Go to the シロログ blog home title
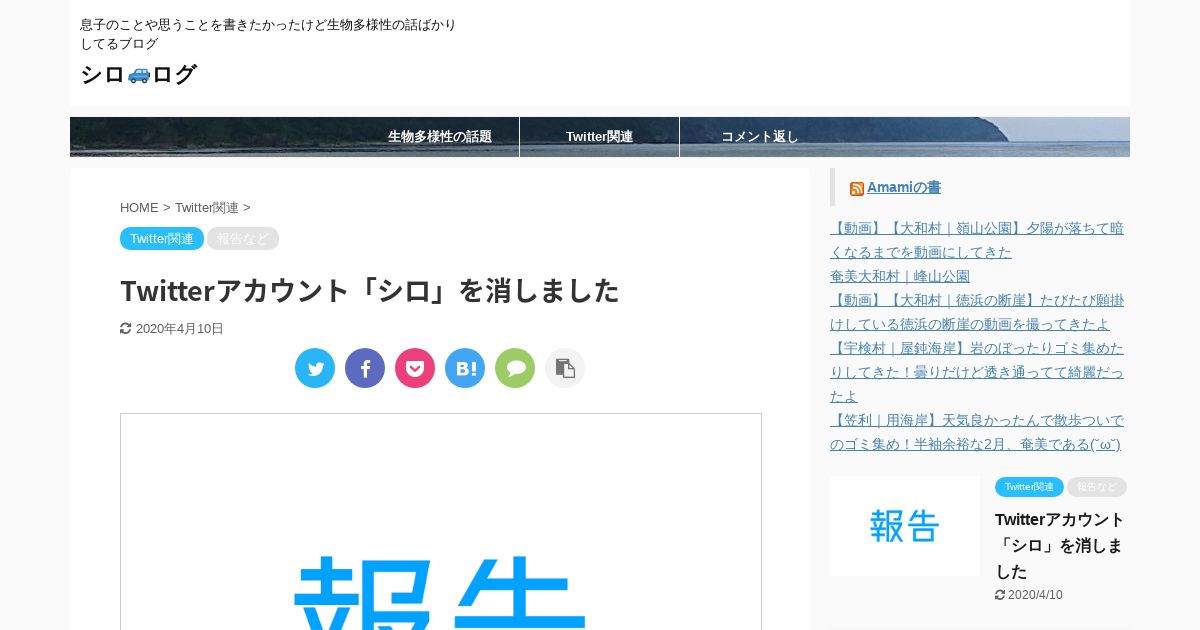The width and height of the screenshot is (1200, 630). point(138,74)
